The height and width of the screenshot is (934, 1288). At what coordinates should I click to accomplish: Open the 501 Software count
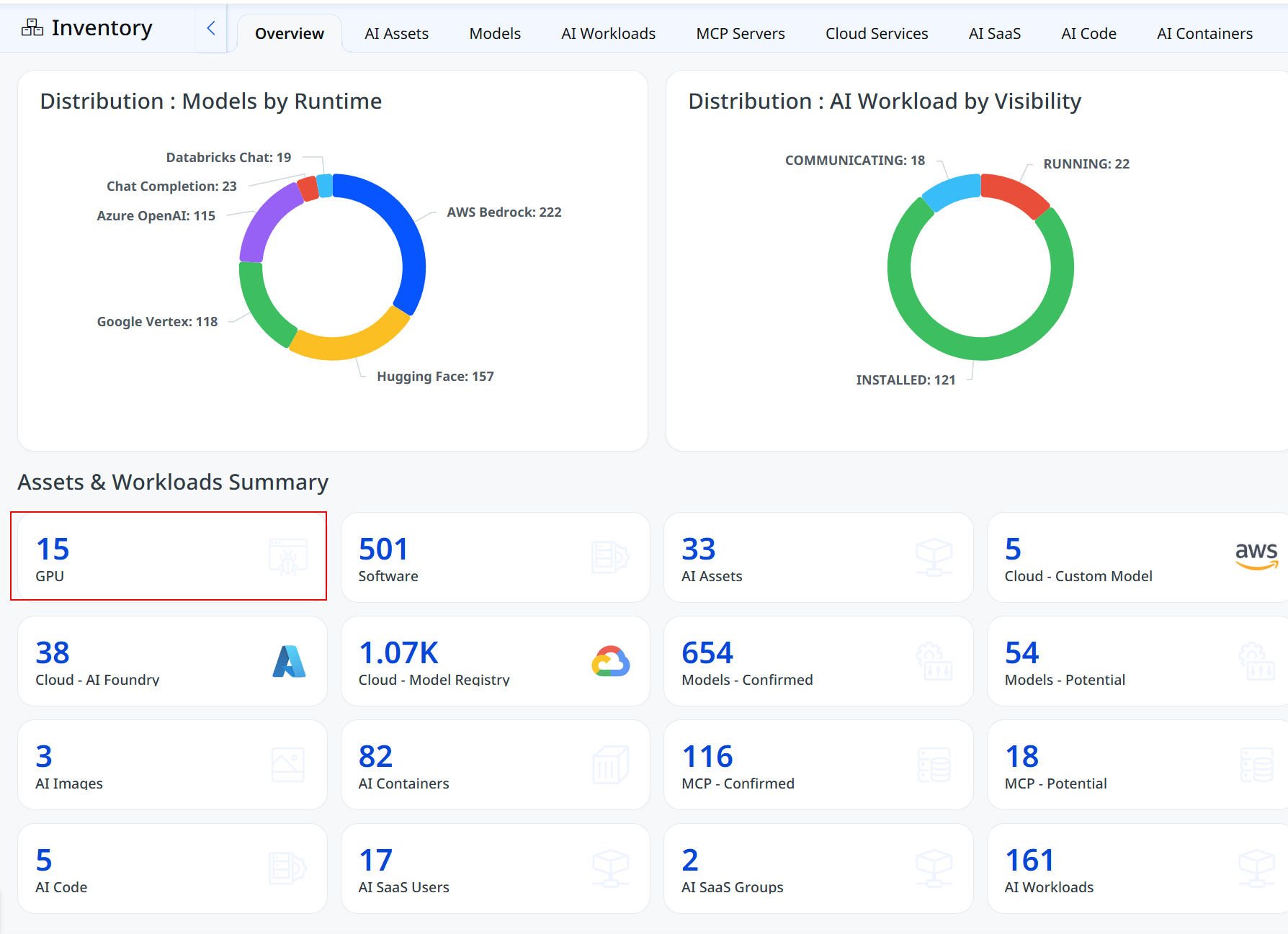tap(383, 549)
